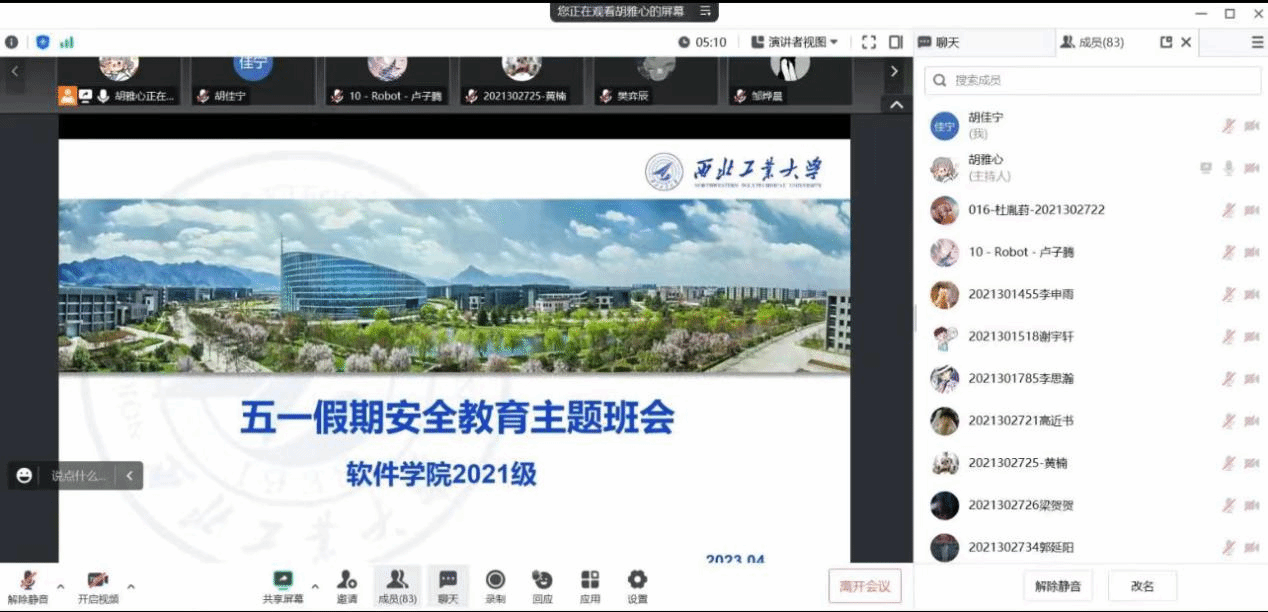Expand video options arrow next to 开启视频
Viewport: 1268px width, 612px height.
[131, 587]
